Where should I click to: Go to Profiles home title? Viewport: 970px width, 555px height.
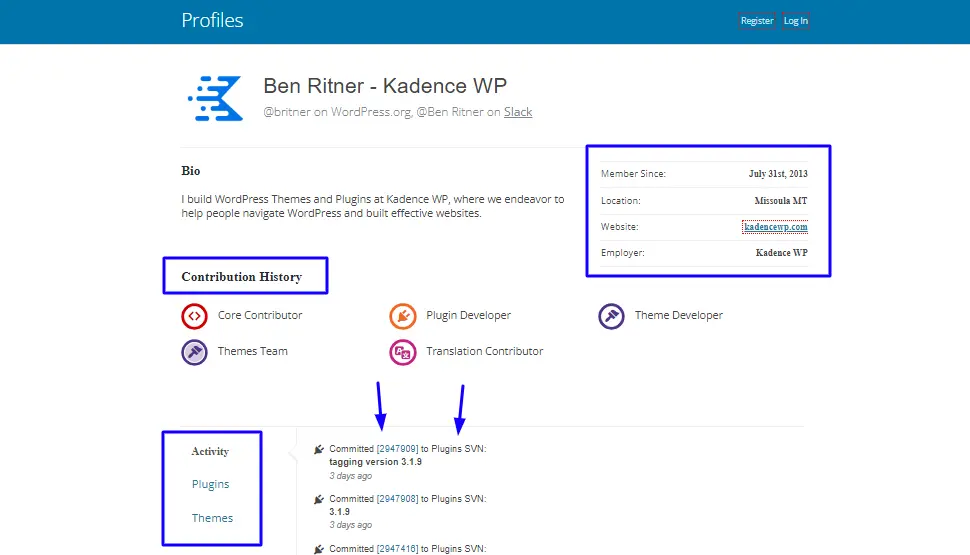212,20
